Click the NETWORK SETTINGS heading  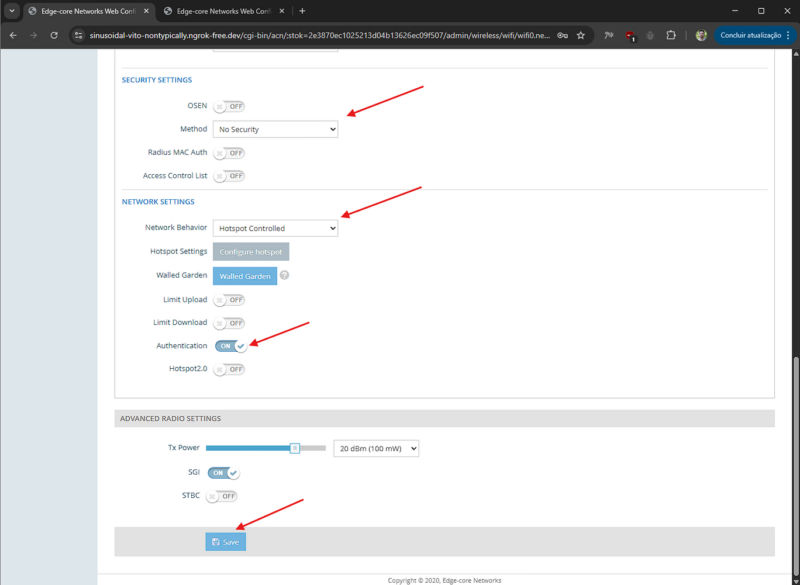pyautogui.click(x=158, y=201)
